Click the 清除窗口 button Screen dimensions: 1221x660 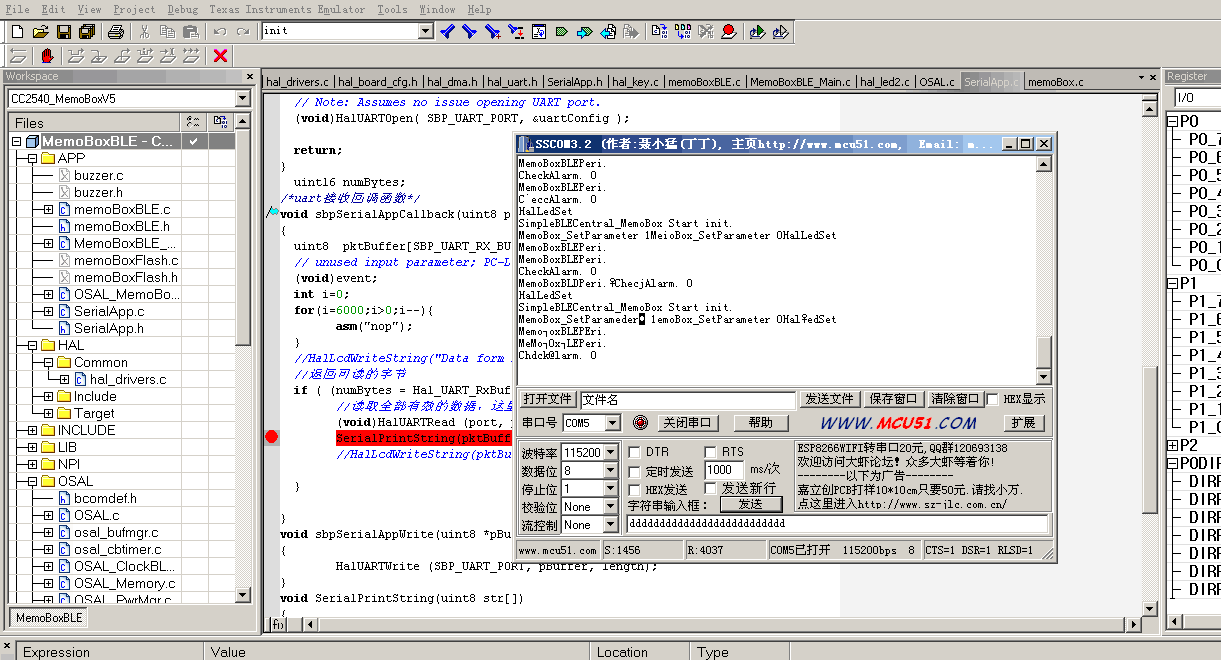[x=954, y=399]
